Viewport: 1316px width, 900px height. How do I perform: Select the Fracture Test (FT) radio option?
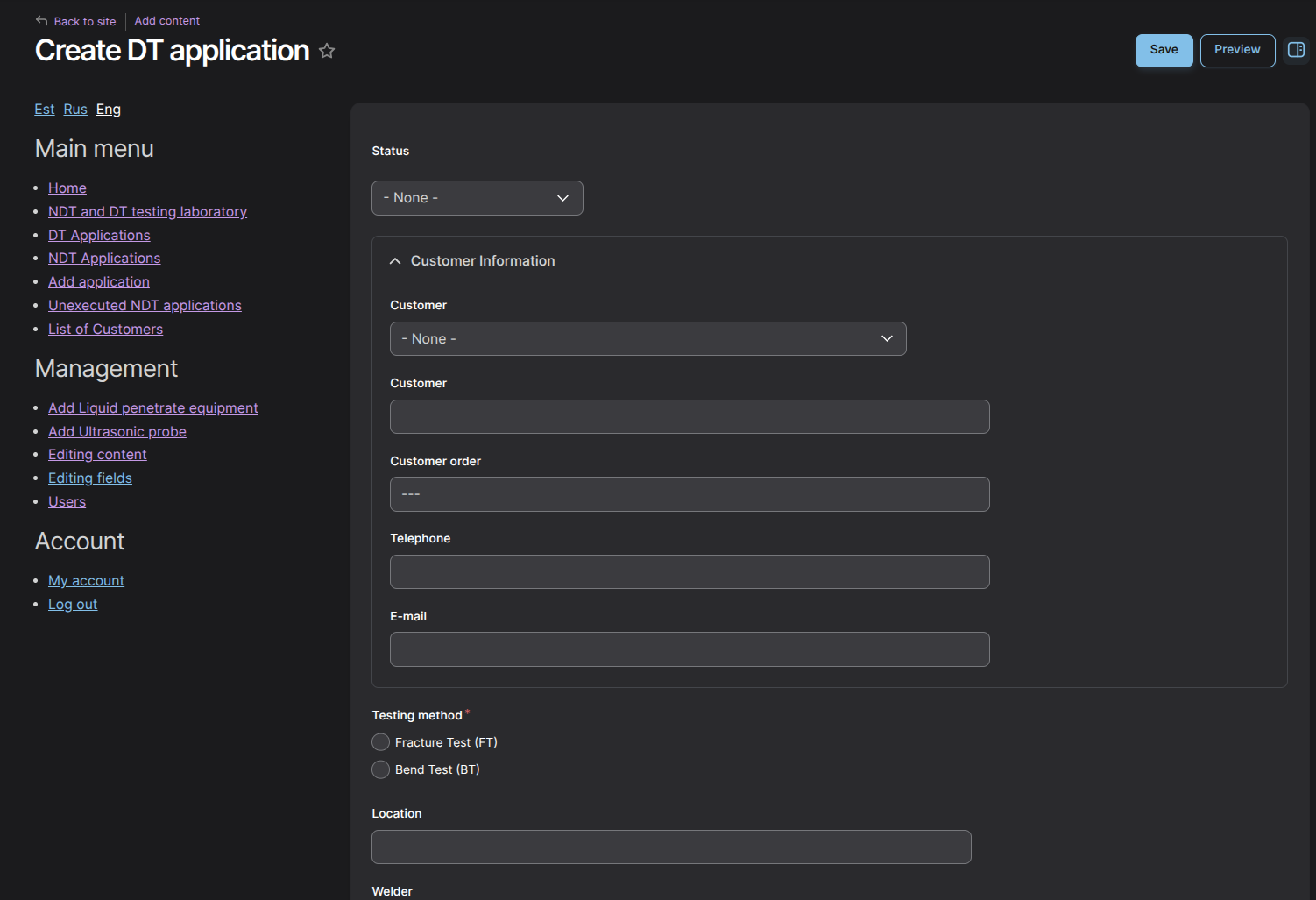pyautogui.click(x=381, y=742)
